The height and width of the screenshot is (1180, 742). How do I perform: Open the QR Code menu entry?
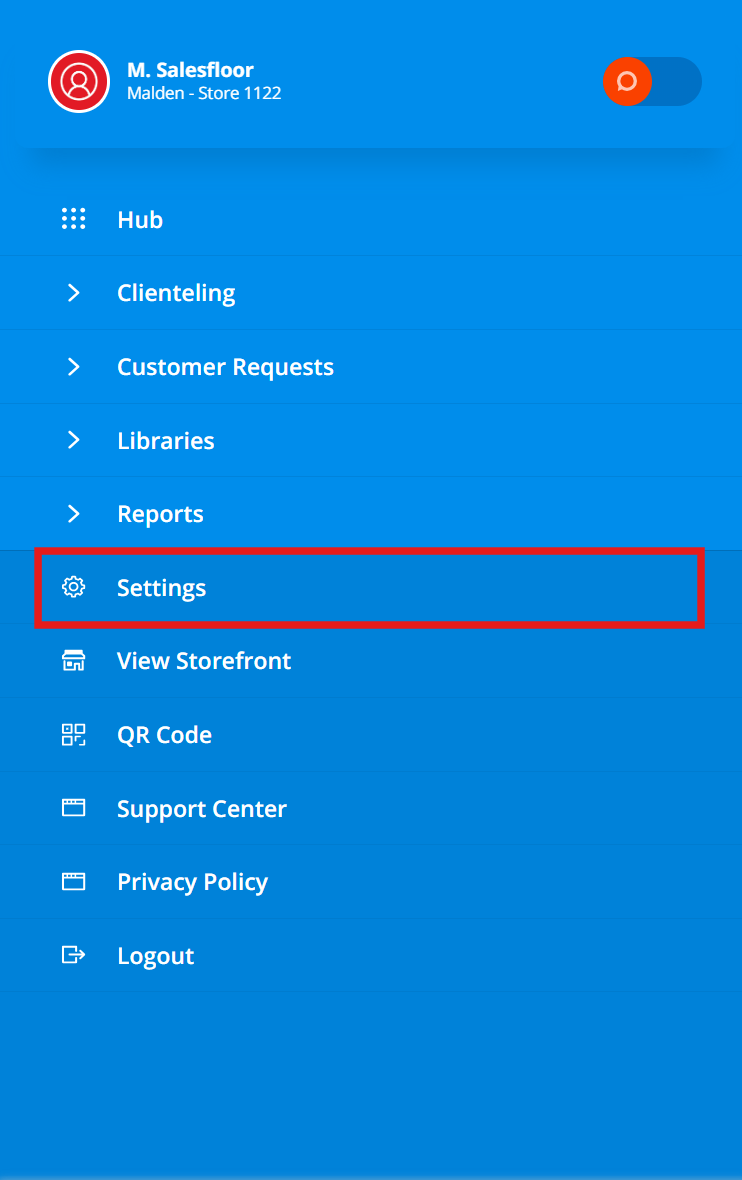[x=164, y=735]
